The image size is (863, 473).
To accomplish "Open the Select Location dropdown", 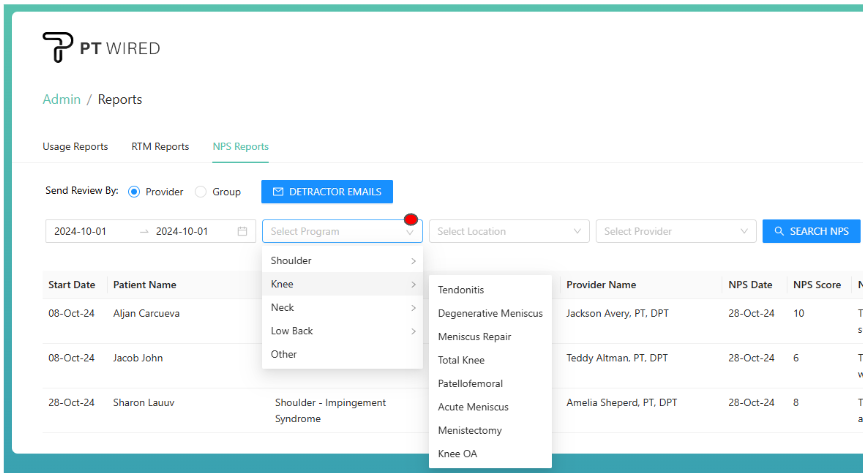I will 508,231.
